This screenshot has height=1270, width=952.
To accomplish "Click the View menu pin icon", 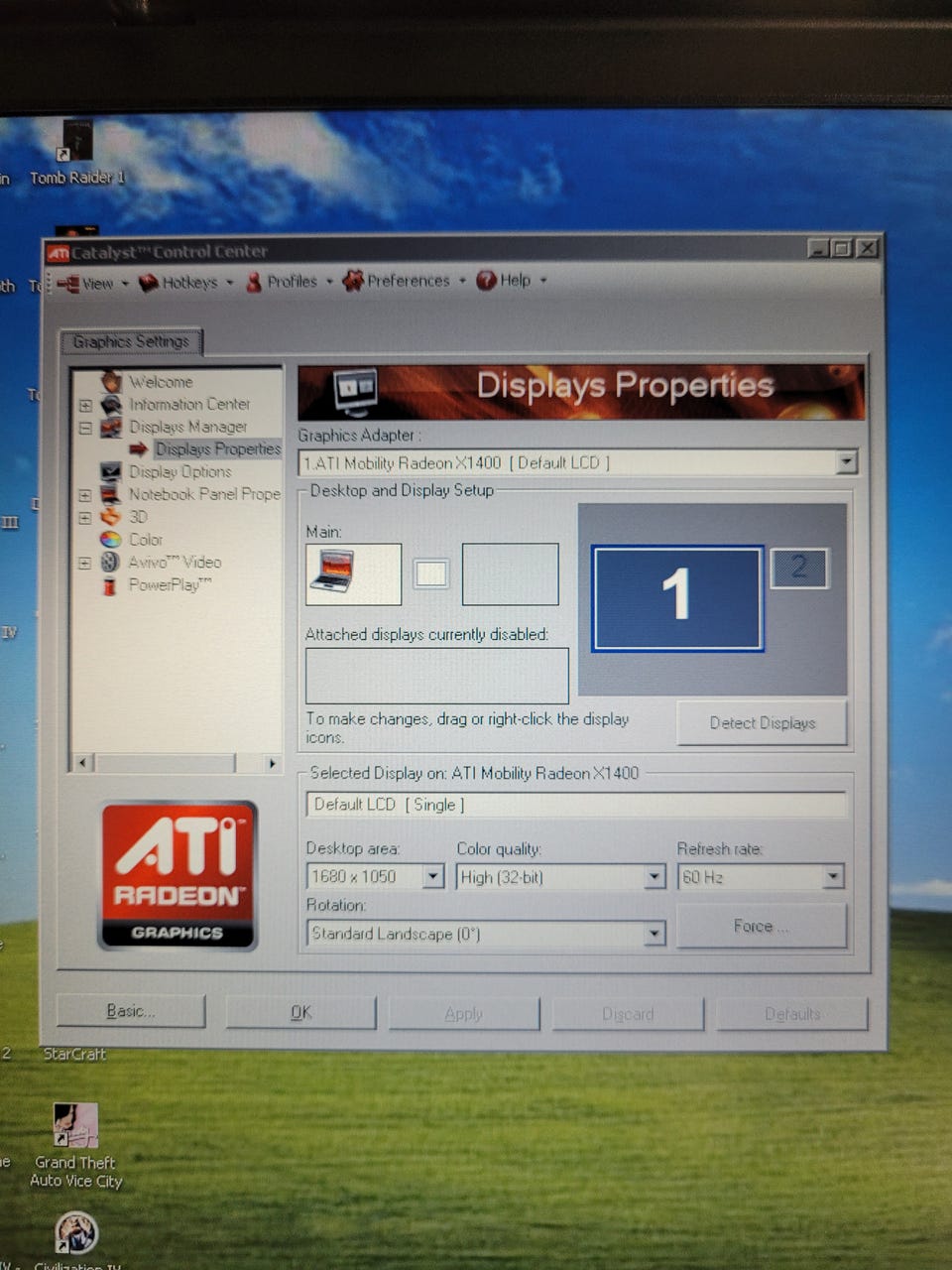I will coord(68,284).
